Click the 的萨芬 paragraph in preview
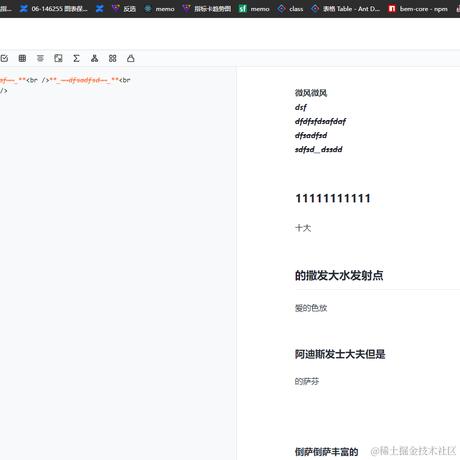 click(x=307, y=381)
